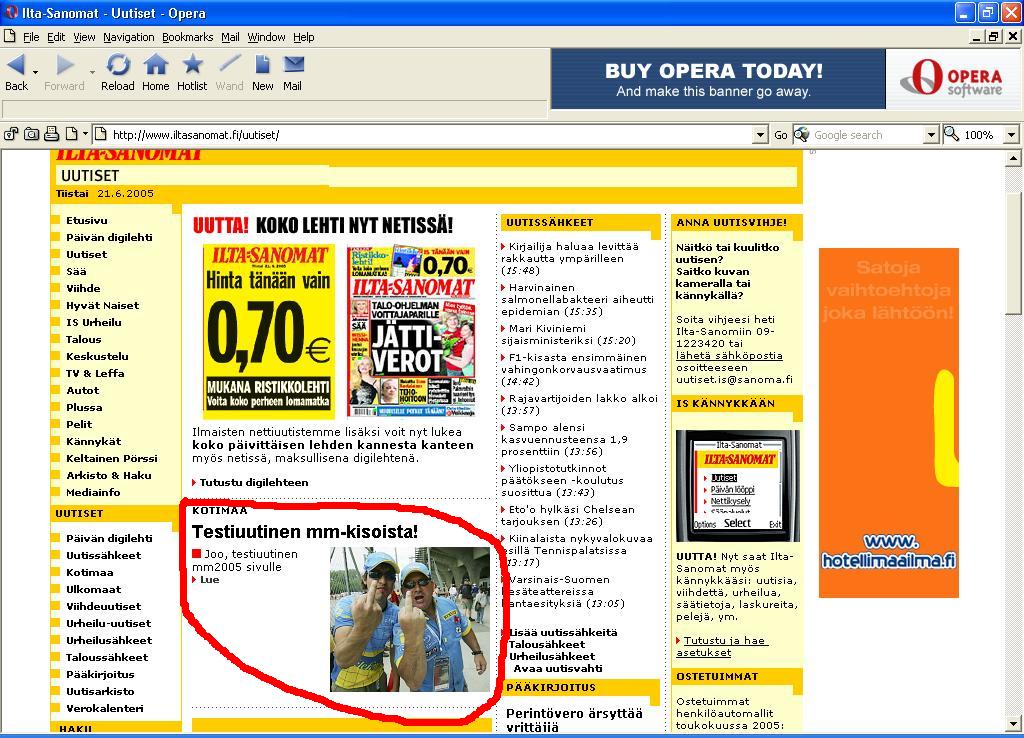Reload the page with the Reload icon
The height and width of the screenshot is (738, 1024).
[118, 66]
